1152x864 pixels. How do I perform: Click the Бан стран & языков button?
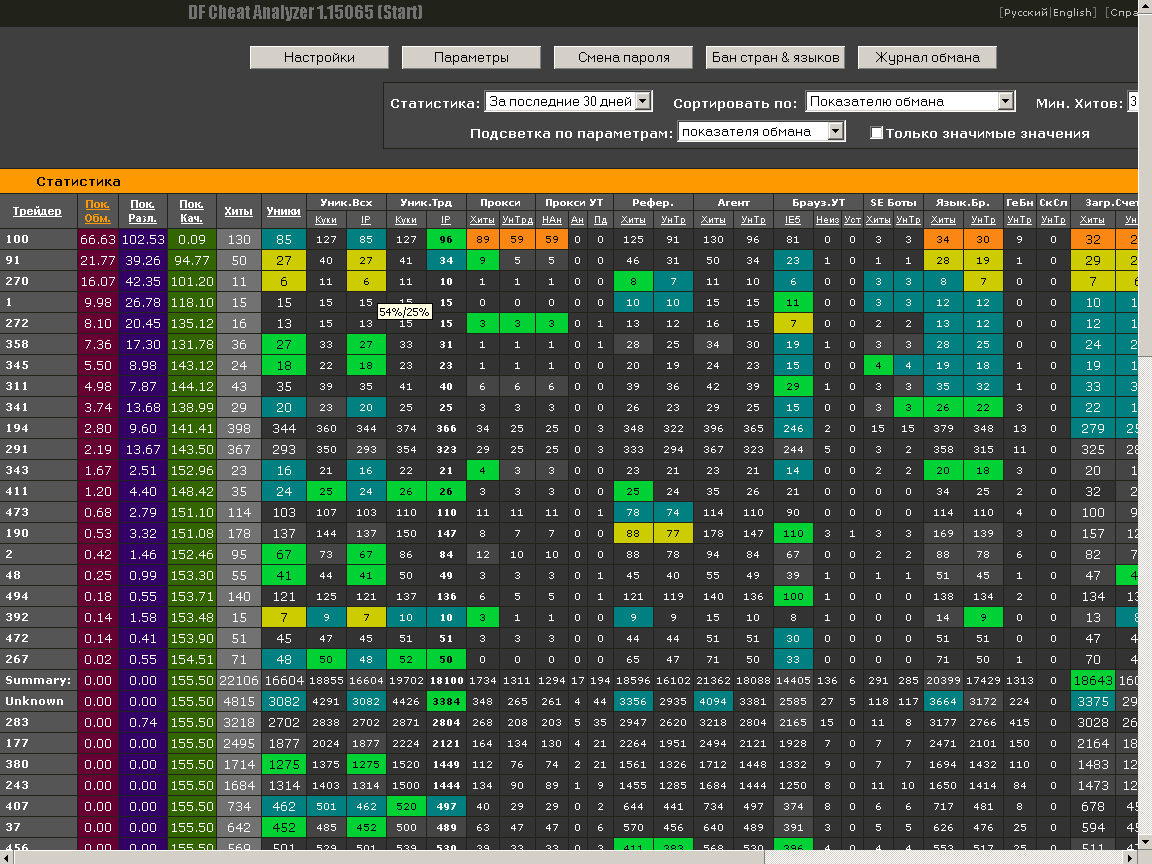point(775,57)
